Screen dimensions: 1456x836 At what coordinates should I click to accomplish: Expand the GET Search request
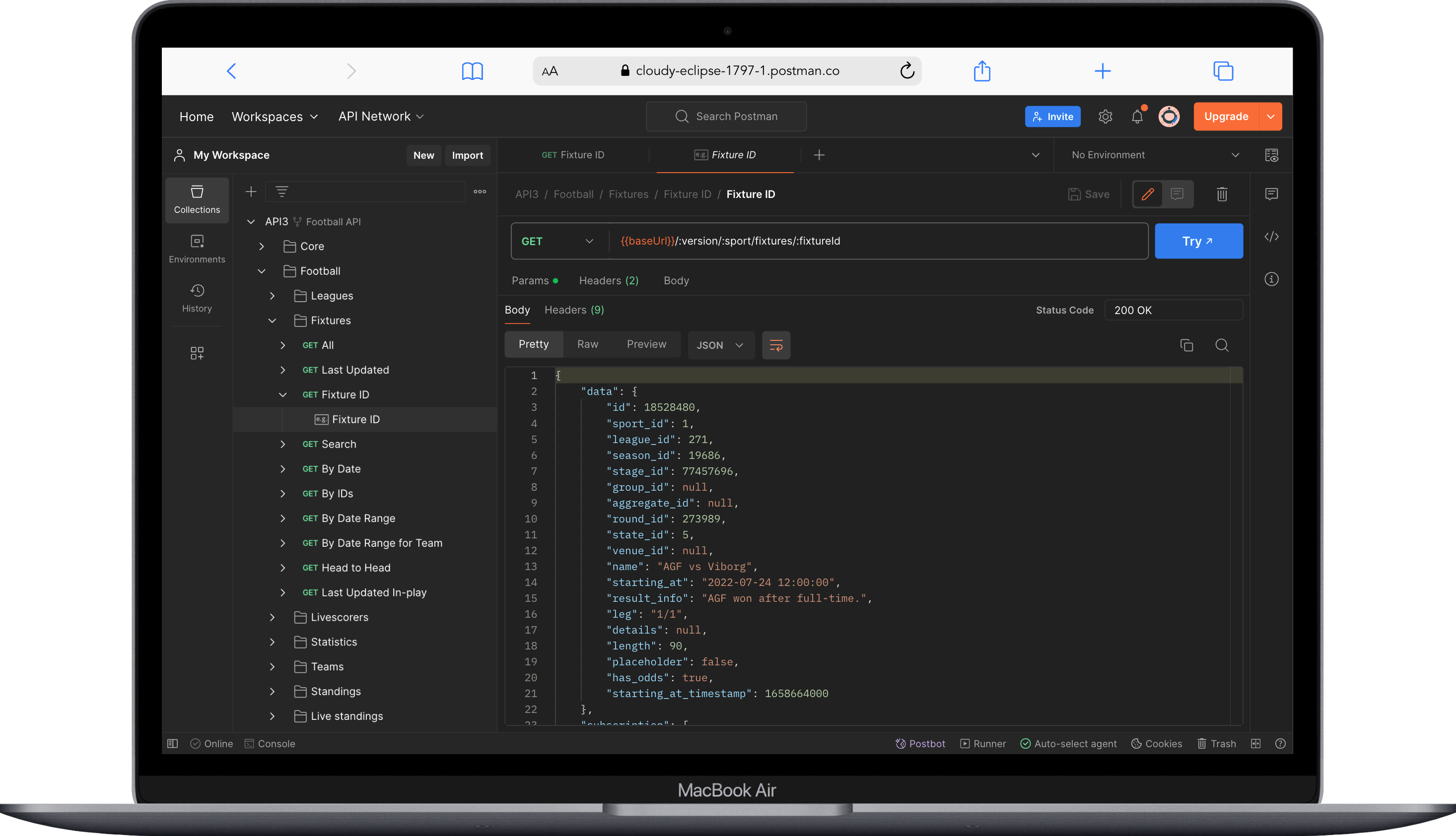(x=282, y=444)
